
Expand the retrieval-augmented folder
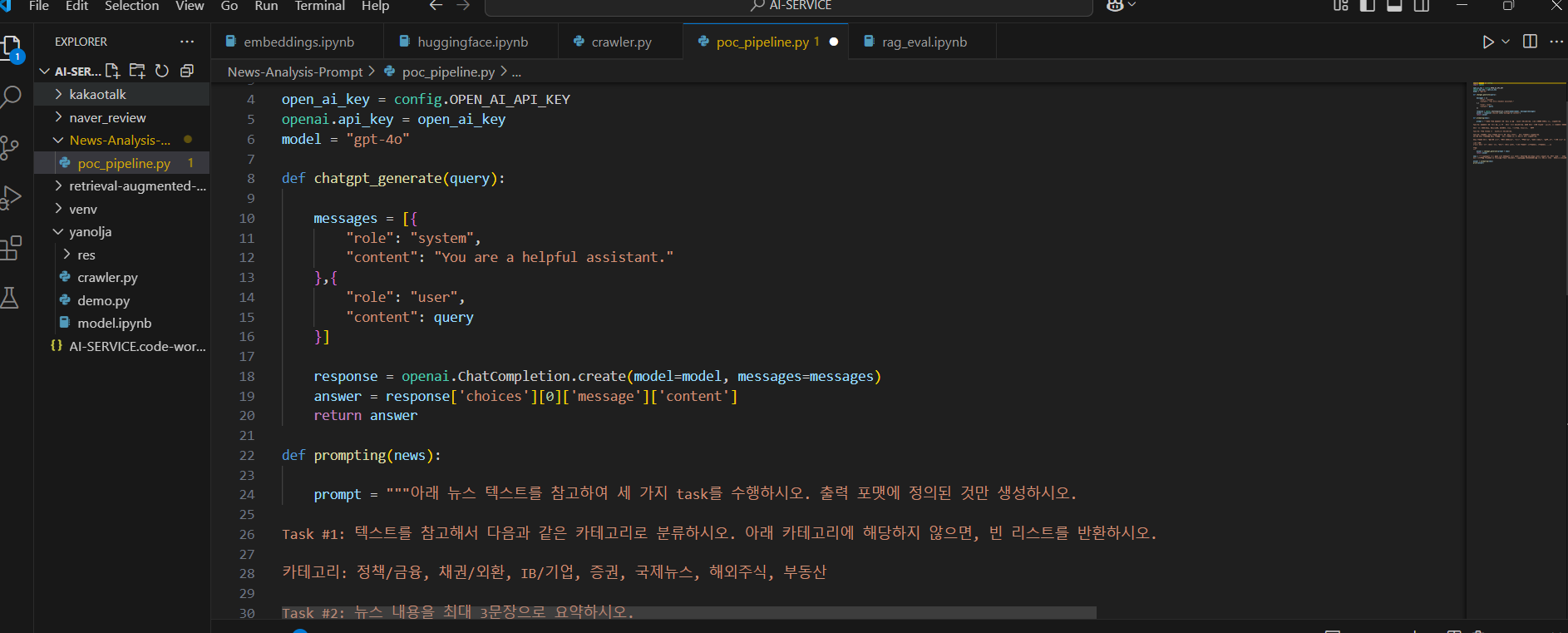click(x=58, y=186)
